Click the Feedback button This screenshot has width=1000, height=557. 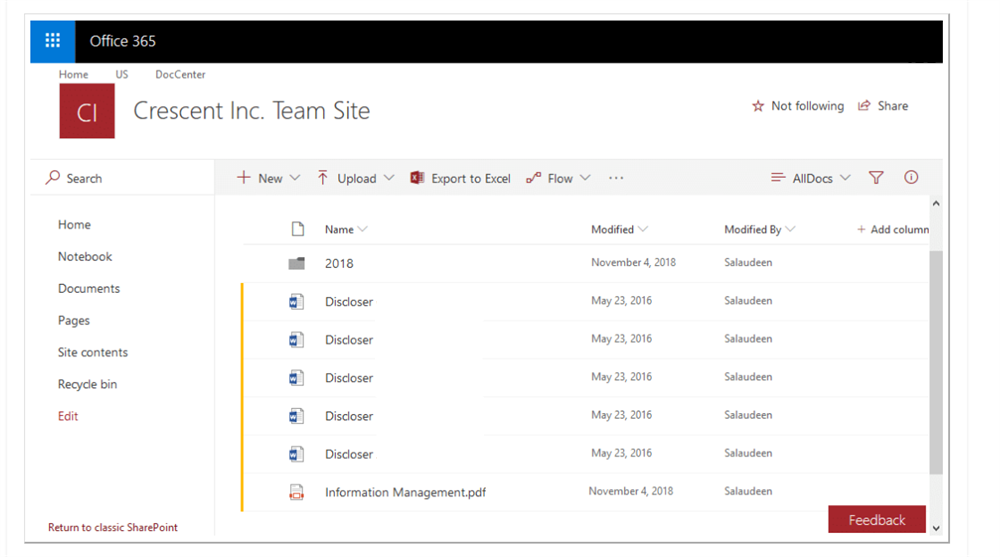877,520
